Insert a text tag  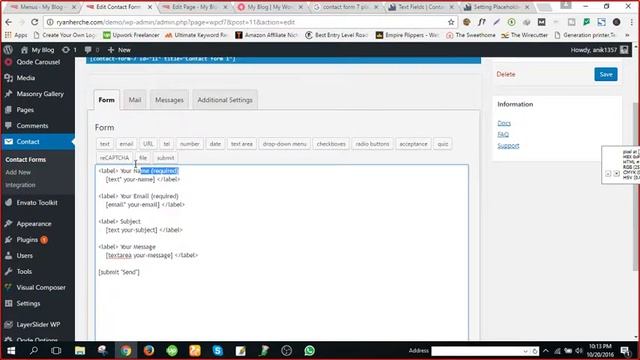(x=105, y=144)
